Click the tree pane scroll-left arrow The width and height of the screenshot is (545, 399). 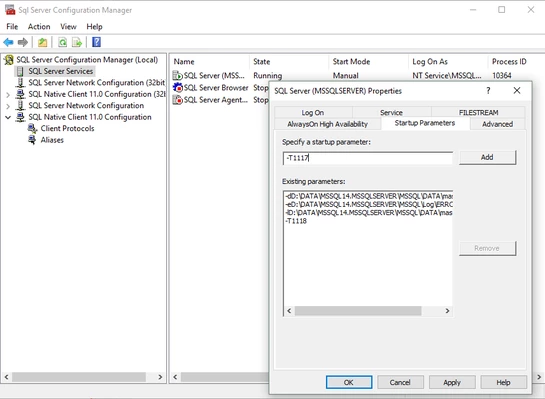(x=7, y=377)
